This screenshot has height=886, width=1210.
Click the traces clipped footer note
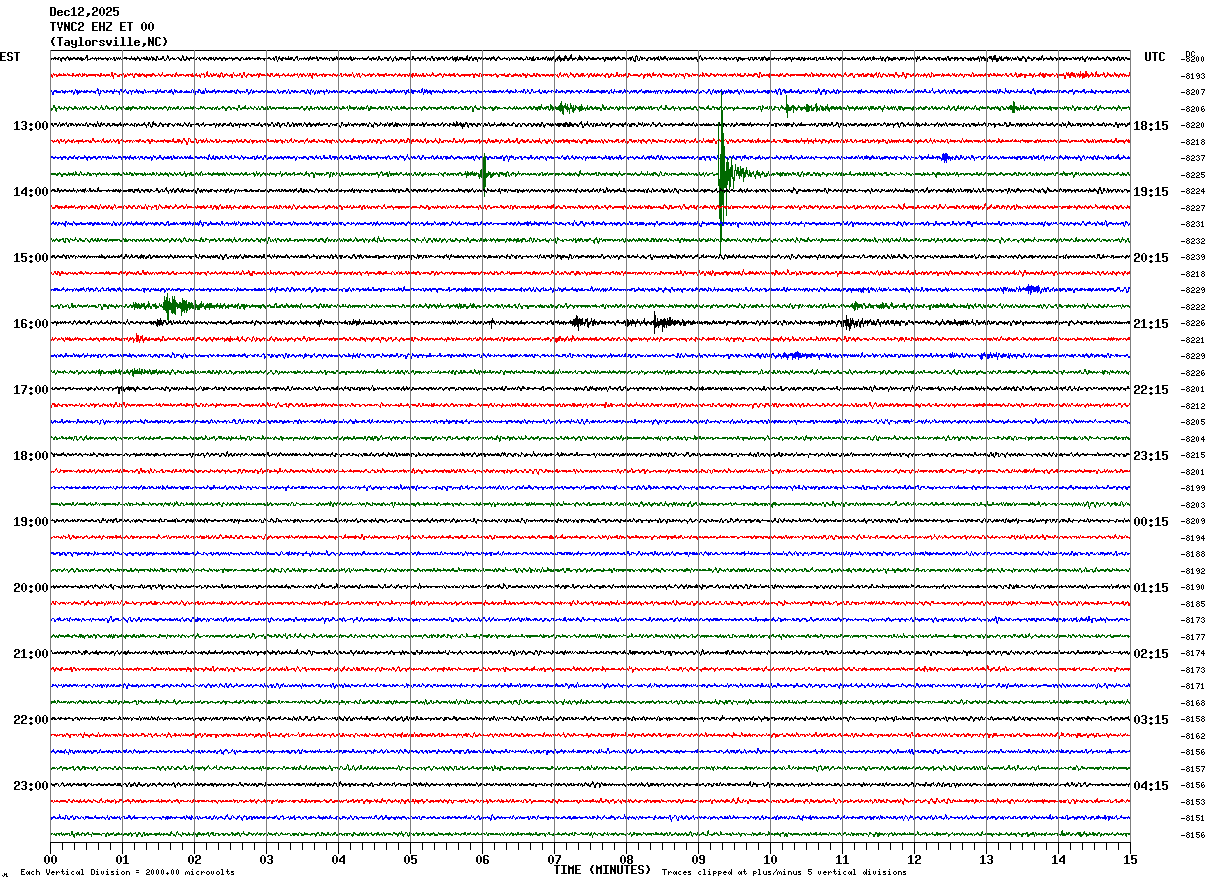click(x=784, y=873)
